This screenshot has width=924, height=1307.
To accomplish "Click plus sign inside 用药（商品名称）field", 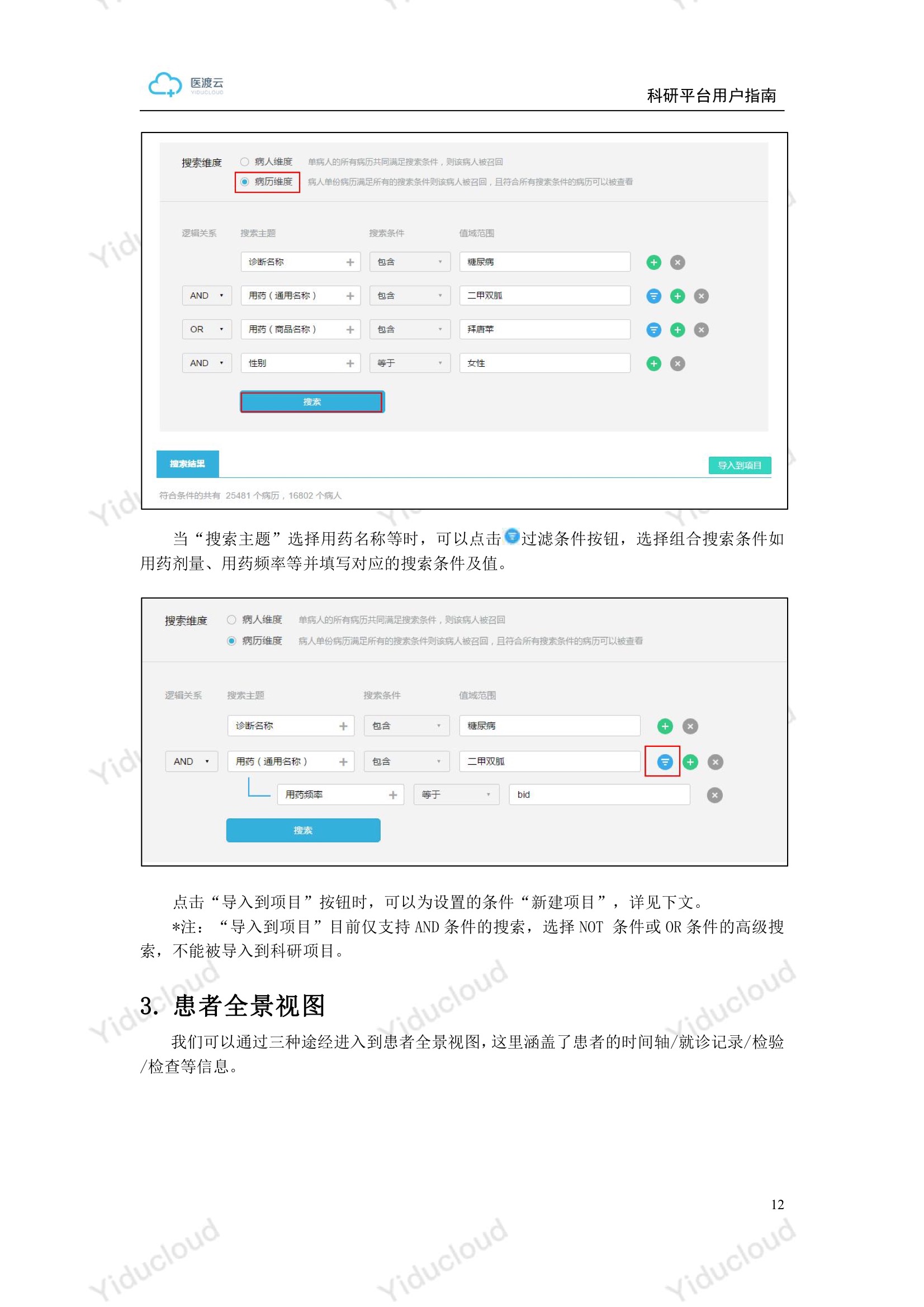I will (350, 330).
